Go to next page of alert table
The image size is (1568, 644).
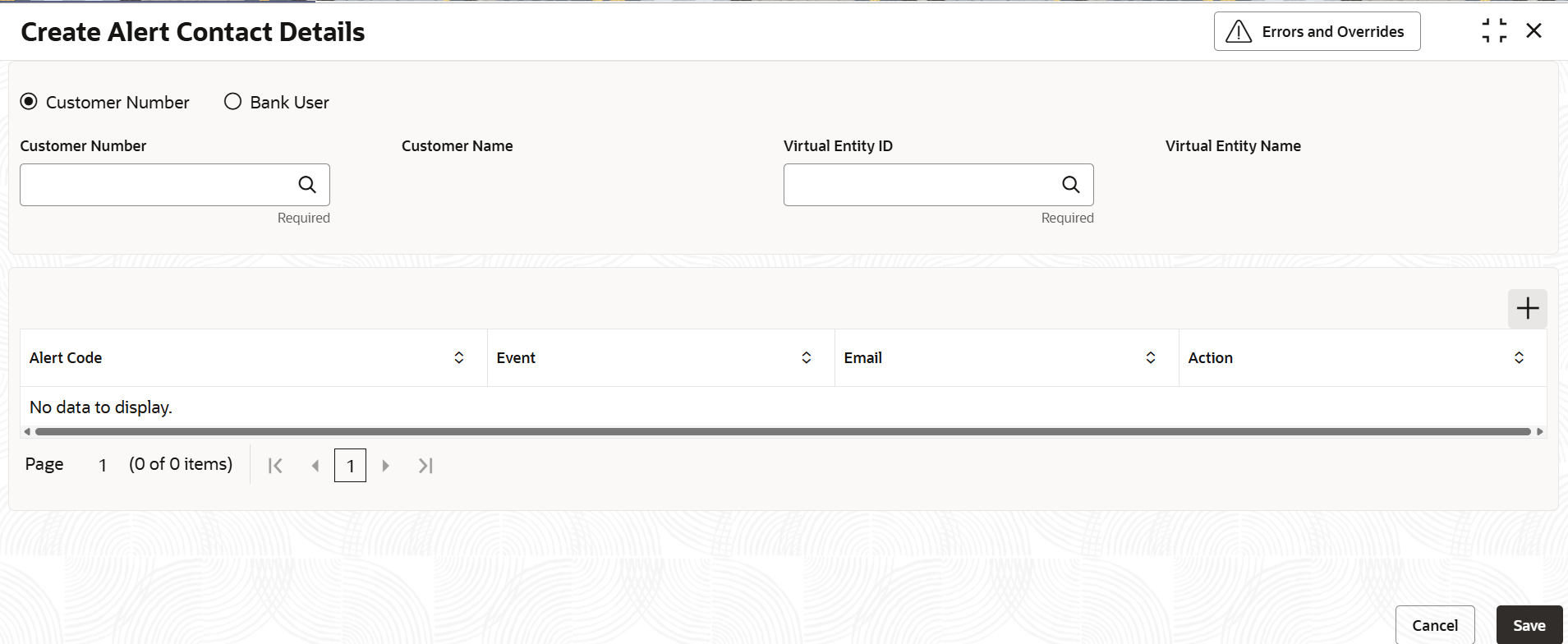(385, 466)
